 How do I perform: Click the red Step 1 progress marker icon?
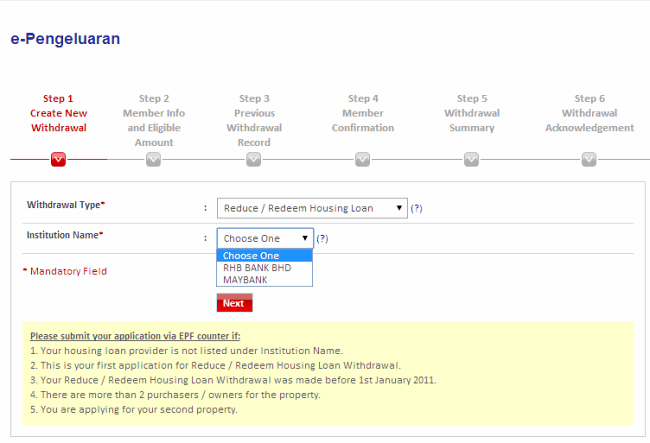point(58,159)
